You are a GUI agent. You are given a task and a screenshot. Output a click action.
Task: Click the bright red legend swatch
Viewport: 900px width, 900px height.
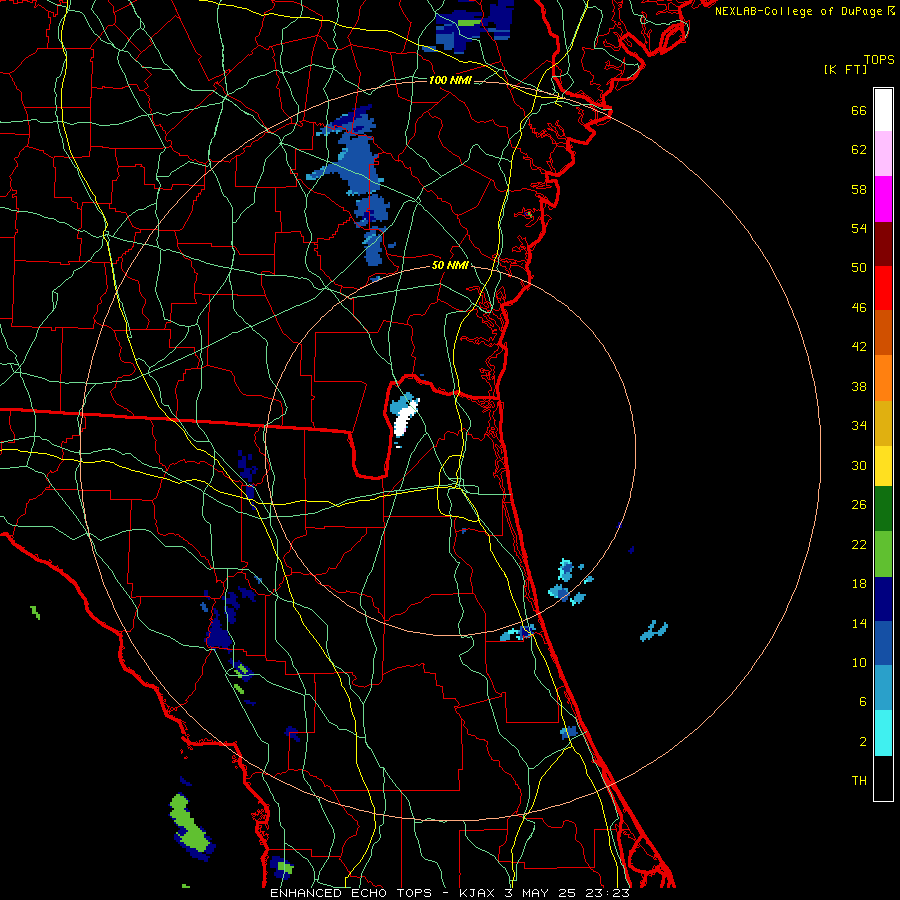883,288
